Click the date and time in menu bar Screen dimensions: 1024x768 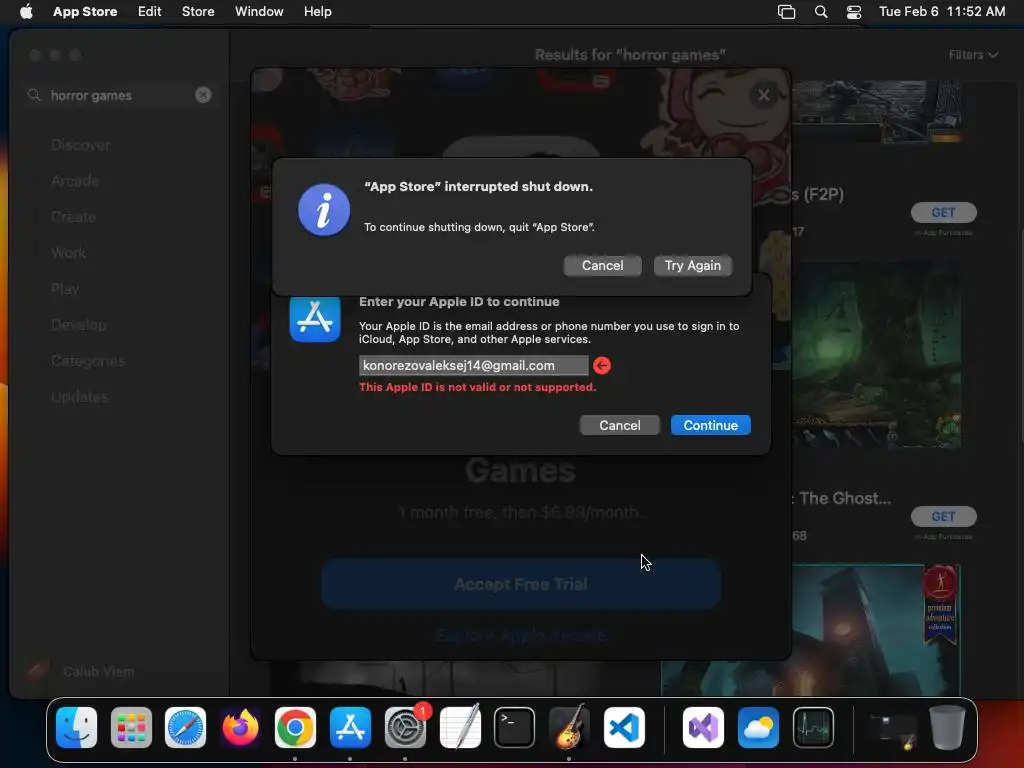pyautogui.click(x=942, y=12)
